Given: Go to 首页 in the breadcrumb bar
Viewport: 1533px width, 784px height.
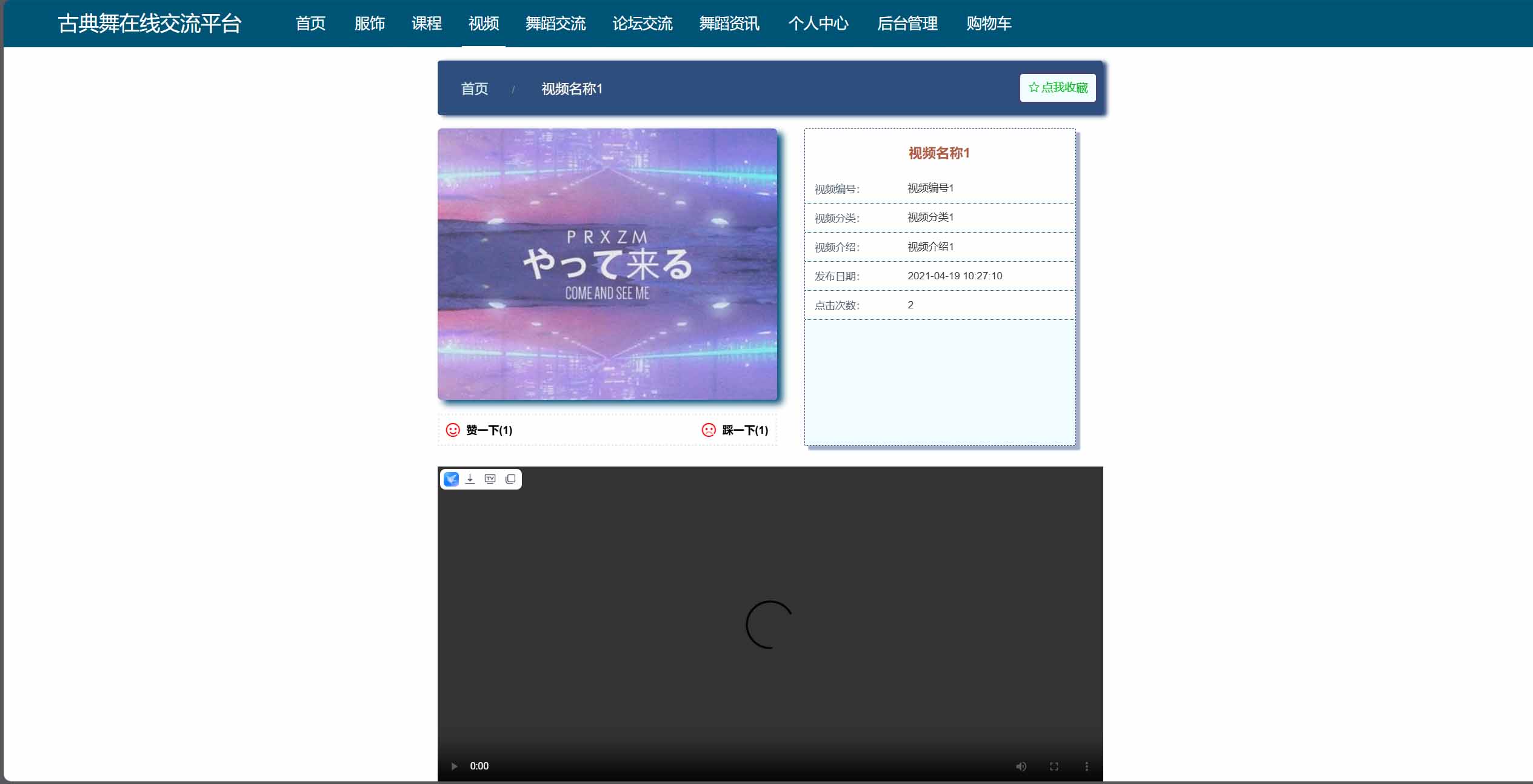Looking at the screenshot, I should click(475, 89).
